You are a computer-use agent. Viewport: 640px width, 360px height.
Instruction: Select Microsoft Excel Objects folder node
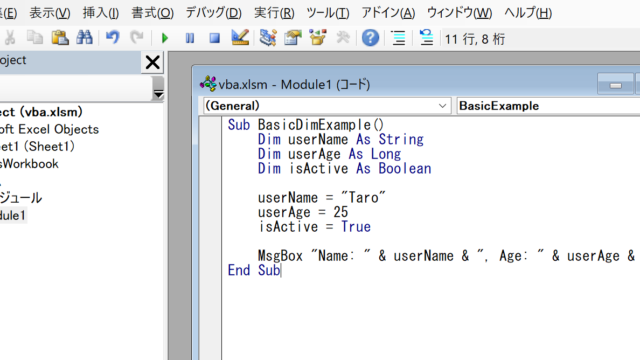tap(49, 129)
